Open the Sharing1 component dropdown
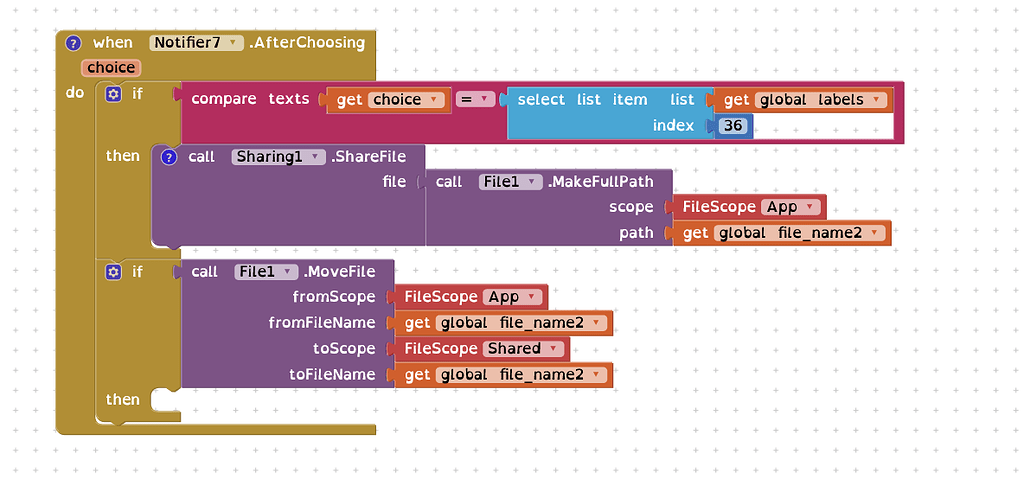The height and width of the screenshot is (479, 1024). [279, 157]
